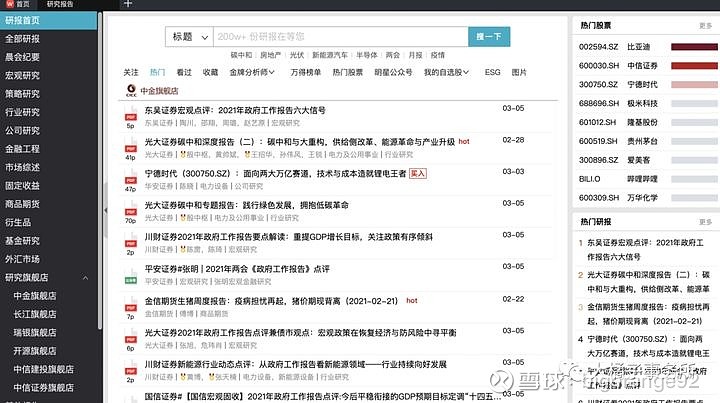Image resolution: width=720 pixels, height=403 pixels.
Task: Open PDF icon of 宁德时代 (300750.SZ) report
Action: click(131, 178)
